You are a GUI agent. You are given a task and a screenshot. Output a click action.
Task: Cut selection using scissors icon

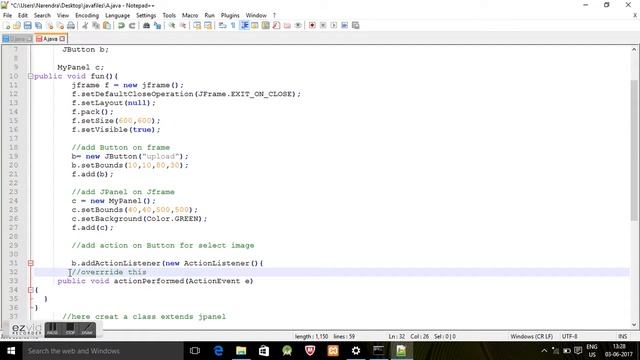(x=85, y=25)
